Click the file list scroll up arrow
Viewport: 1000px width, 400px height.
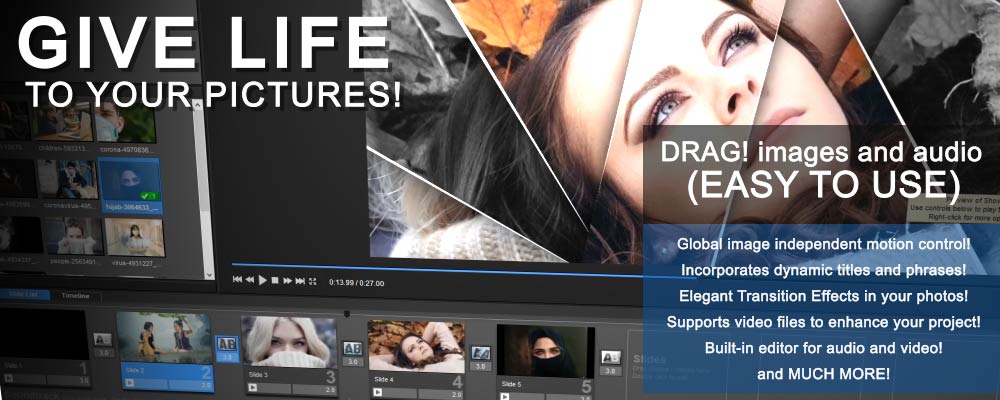[198, 104]
